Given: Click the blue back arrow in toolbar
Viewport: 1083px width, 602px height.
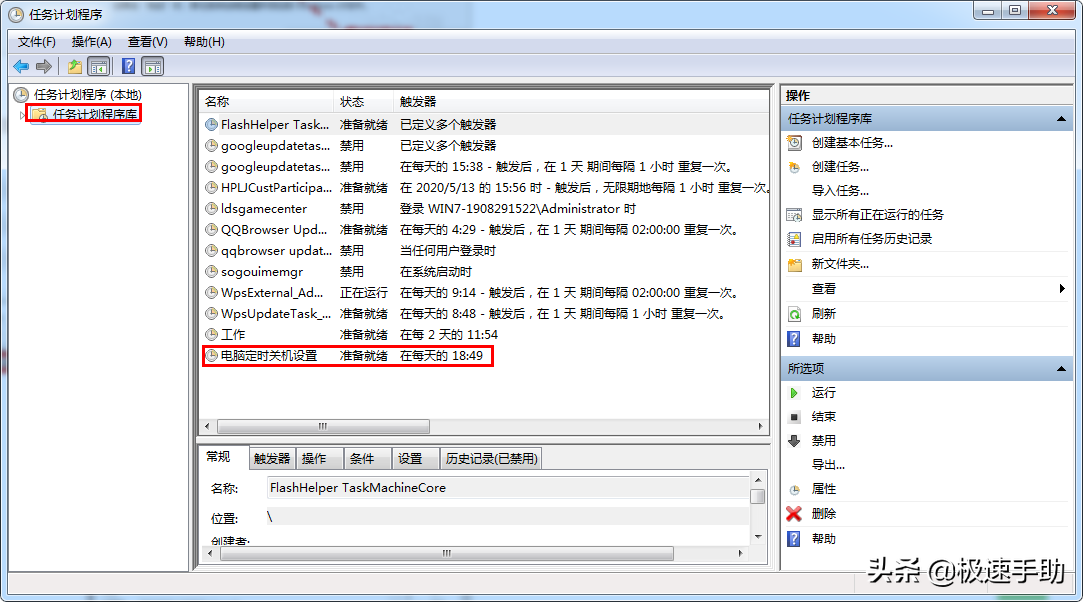Looking at the screenshot, I should (x=22, y=64).
